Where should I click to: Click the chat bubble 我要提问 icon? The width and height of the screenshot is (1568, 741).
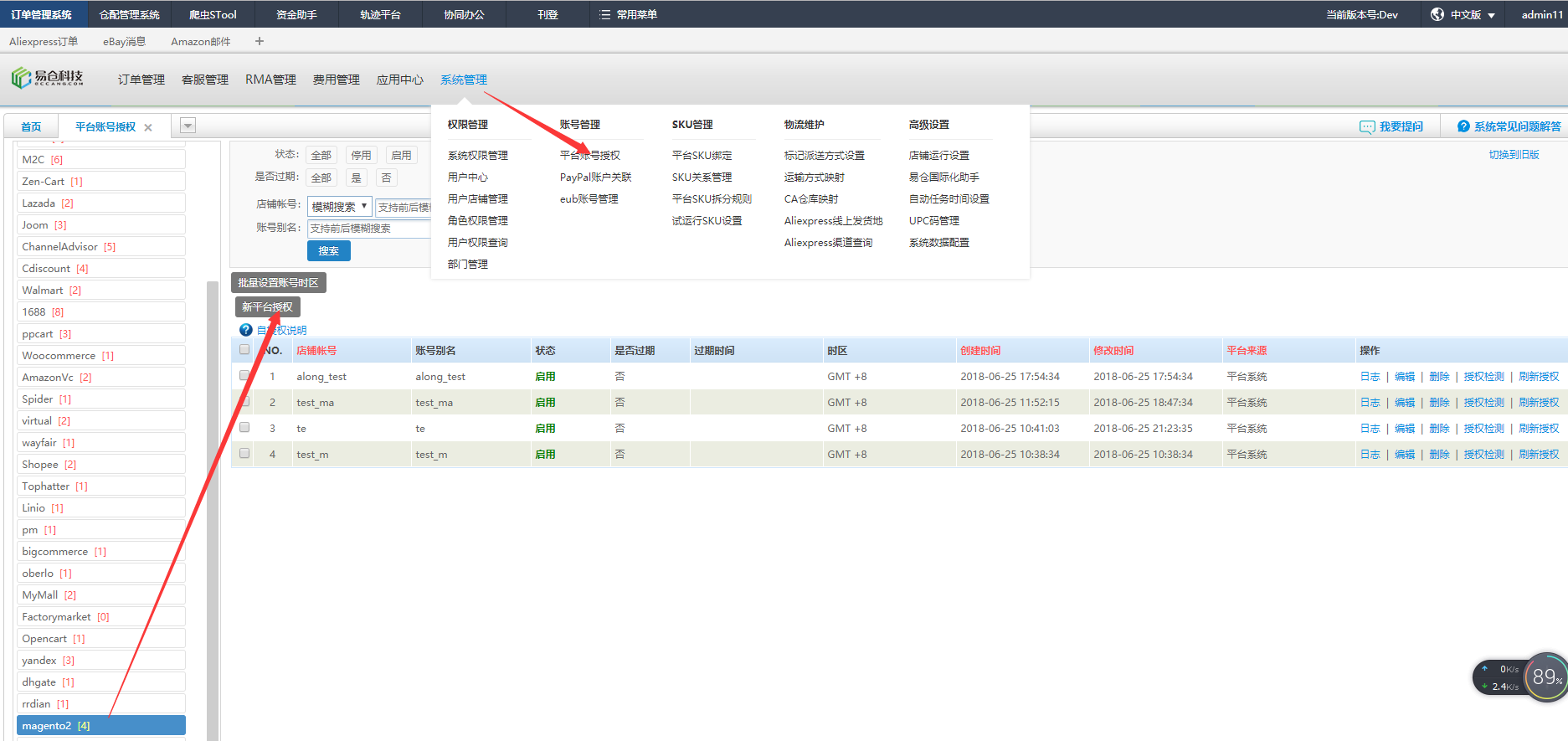[x=1367, y=126]
